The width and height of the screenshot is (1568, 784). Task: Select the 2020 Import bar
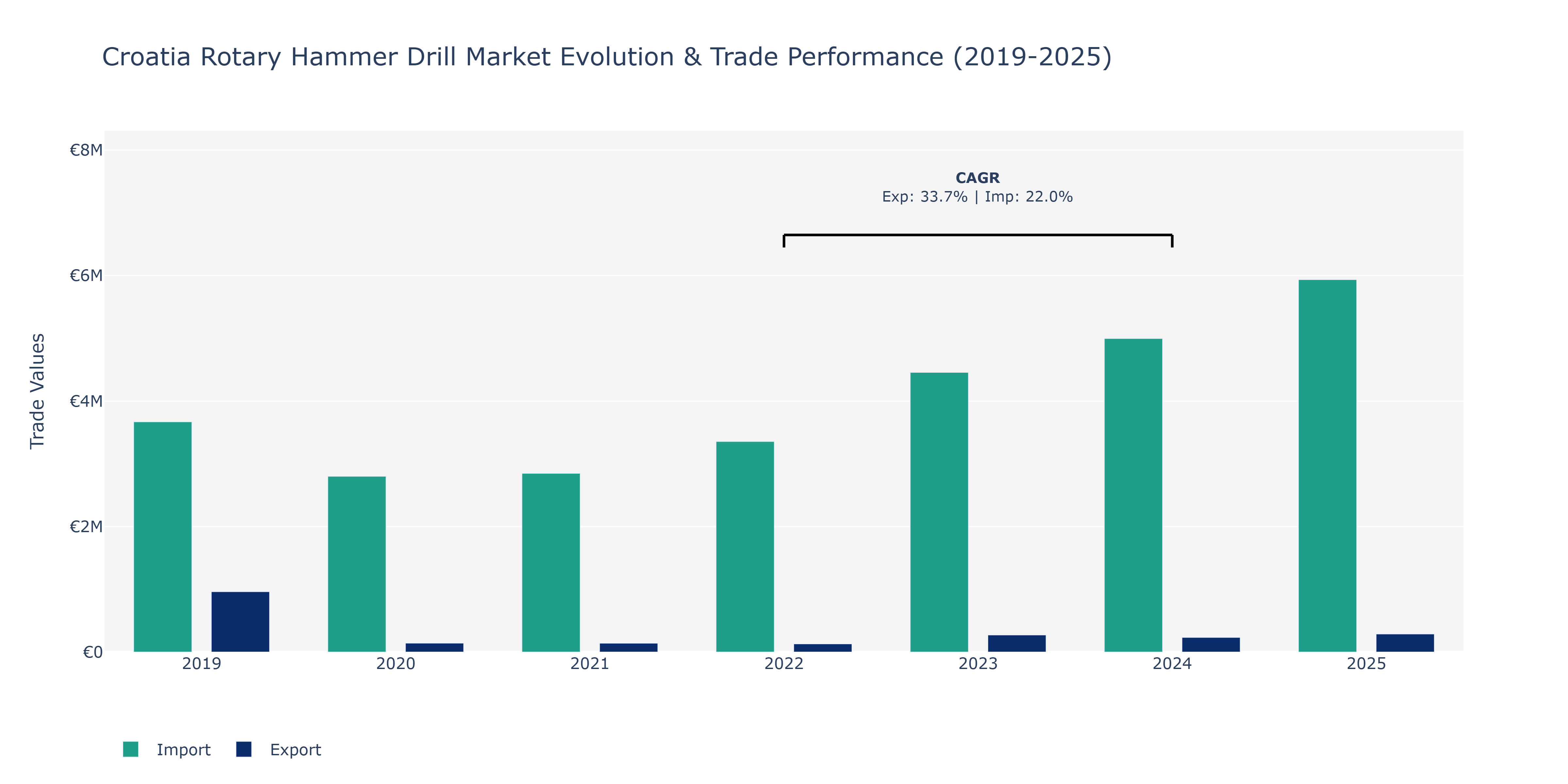click(357, 564)
